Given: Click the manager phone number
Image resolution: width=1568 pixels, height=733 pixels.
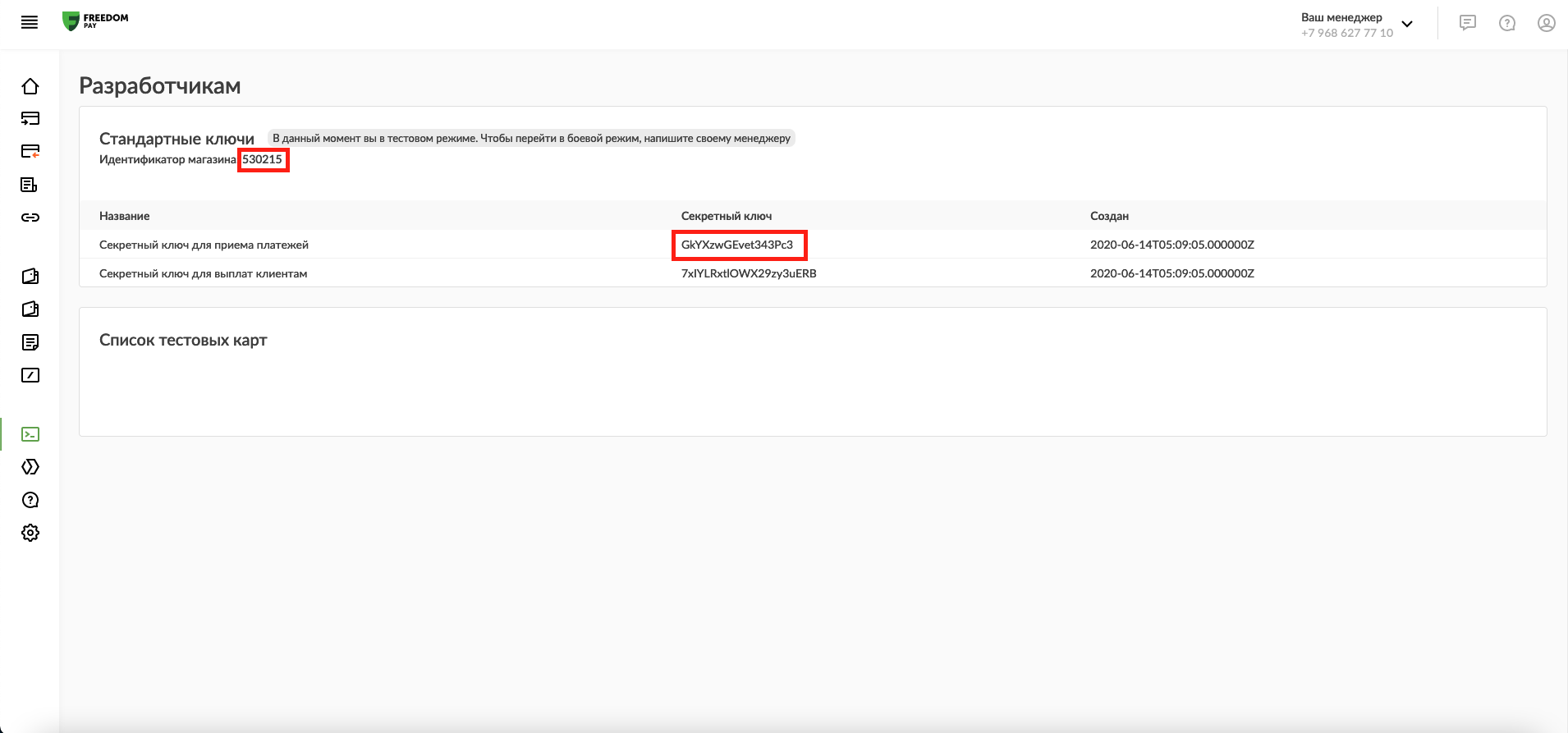Looking at the screenshot, I should coord(1347,33).
